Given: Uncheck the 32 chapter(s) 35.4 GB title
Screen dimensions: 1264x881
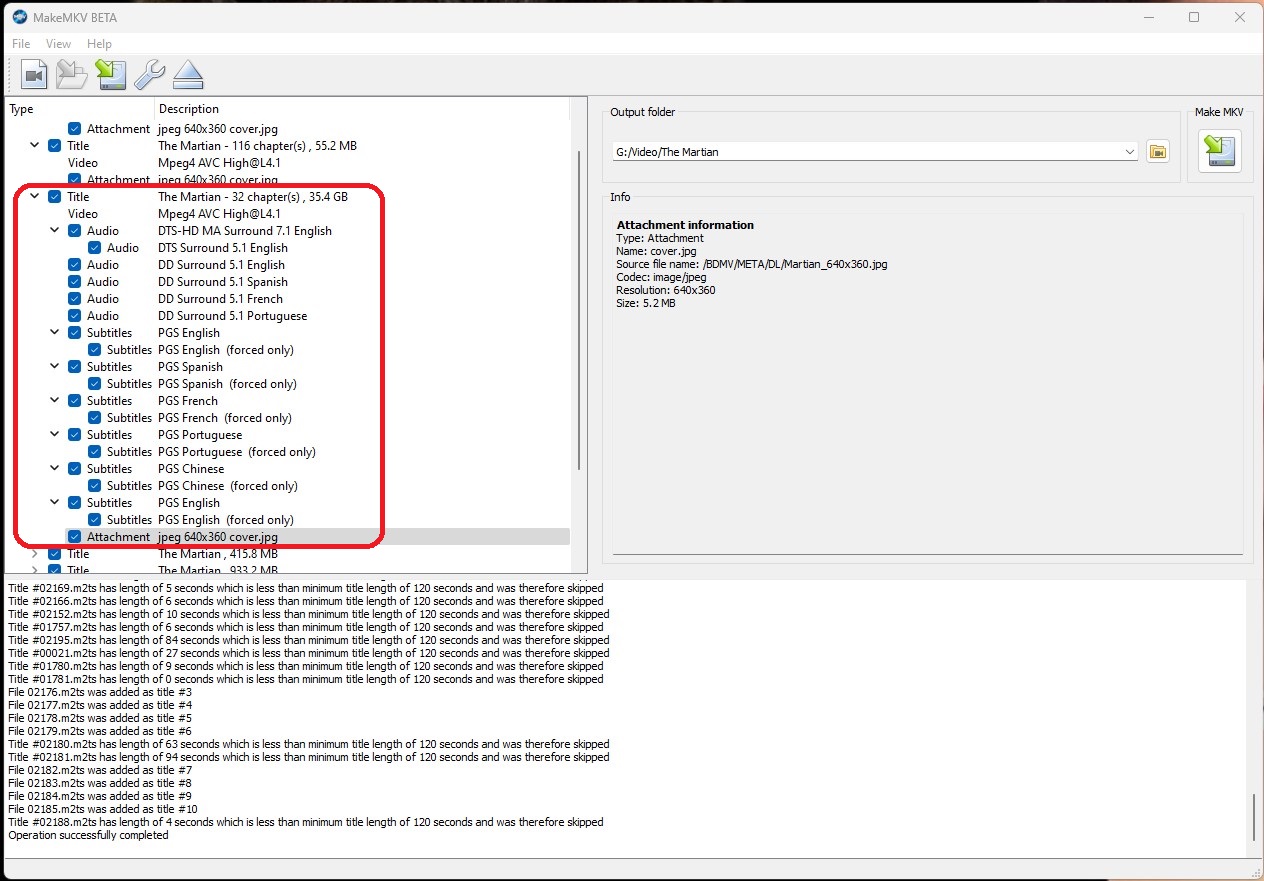Looking at the screenshot, I should [x=55, y=197].
